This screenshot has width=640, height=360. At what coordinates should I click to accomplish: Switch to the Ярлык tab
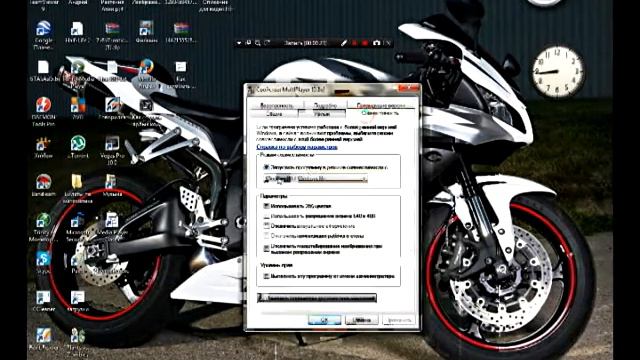pos(322,114)
